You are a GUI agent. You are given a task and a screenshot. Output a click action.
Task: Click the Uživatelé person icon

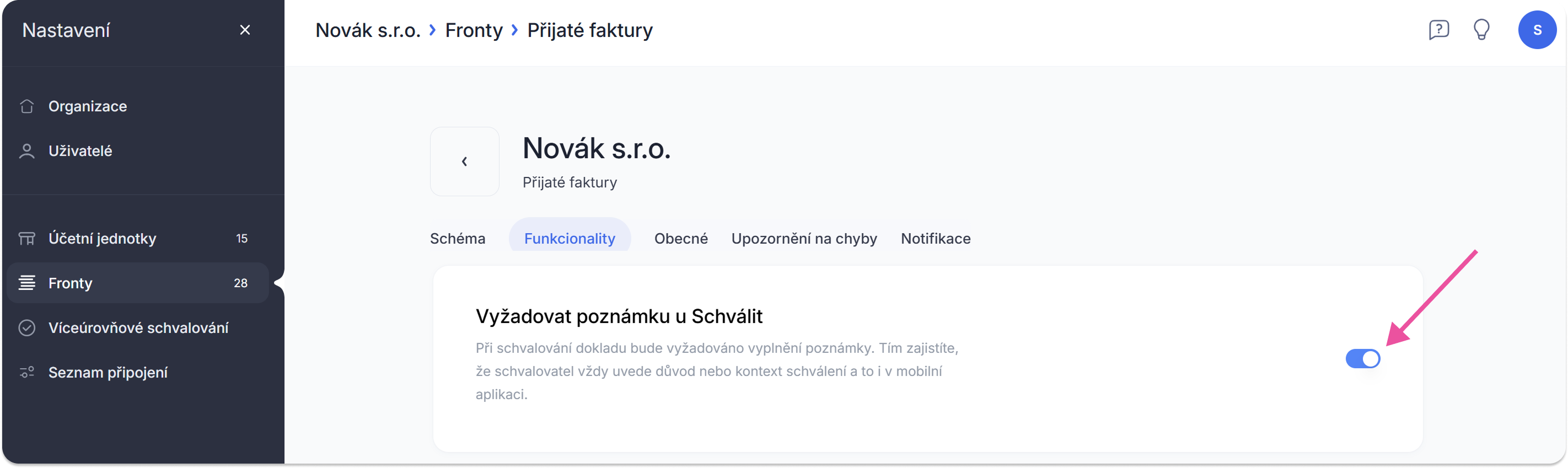pyautogui.click(x=27, y=151)
